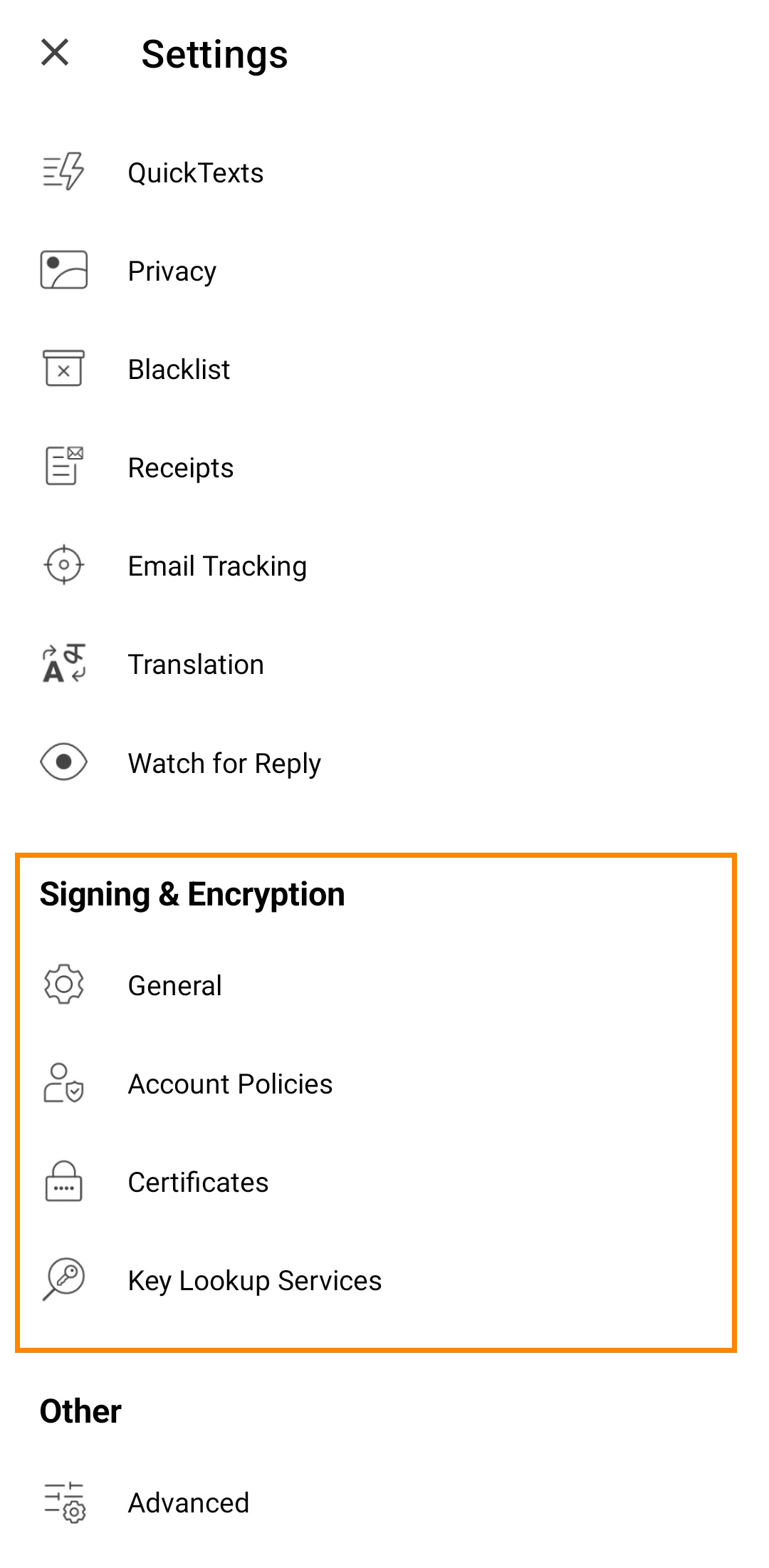769x1568 pixels.
Task: Tap the Advanced sliders gear icon
Action: pos(63,1502)
